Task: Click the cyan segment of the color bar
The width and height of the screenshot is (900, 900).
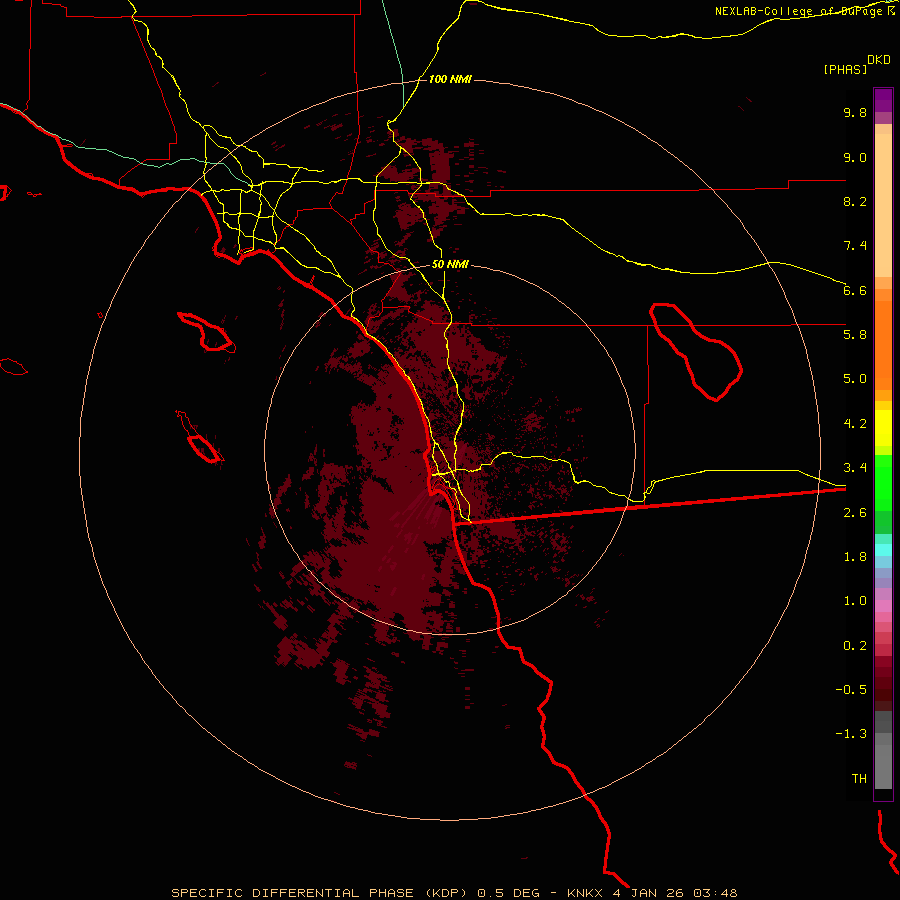Action: pos(883,550)
